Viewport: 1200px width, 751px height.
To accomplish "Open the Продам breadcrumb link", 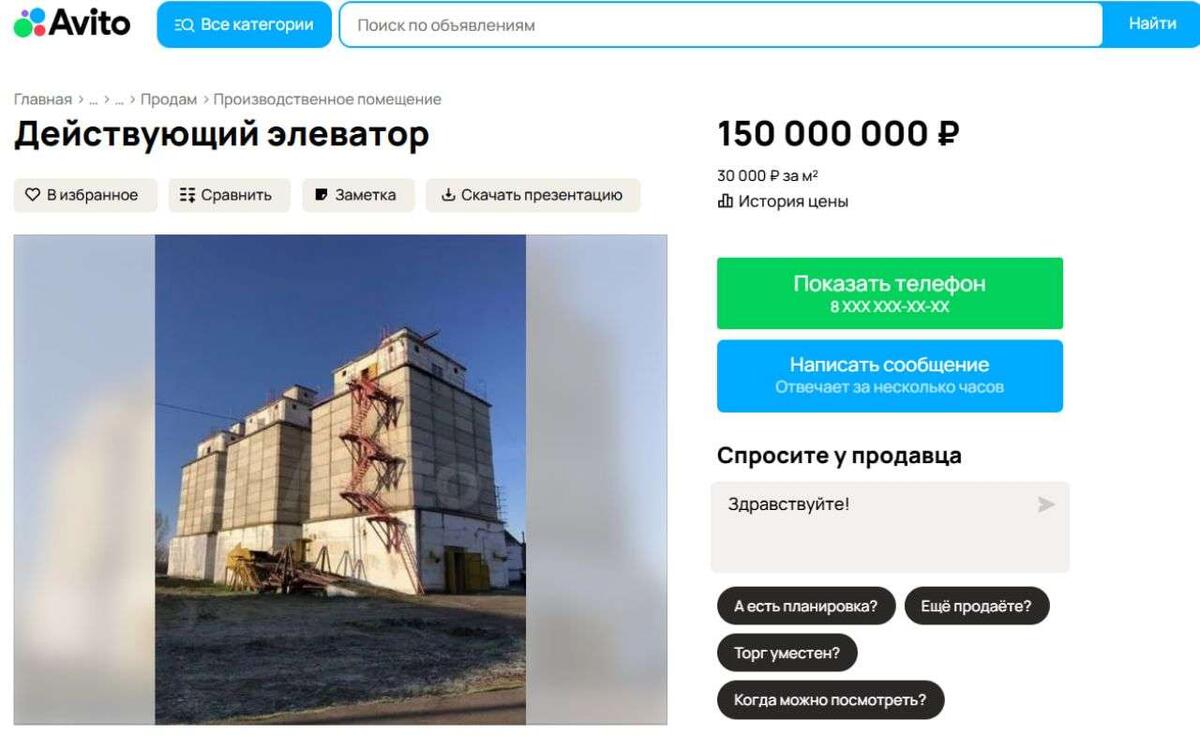I will point(169,99).
